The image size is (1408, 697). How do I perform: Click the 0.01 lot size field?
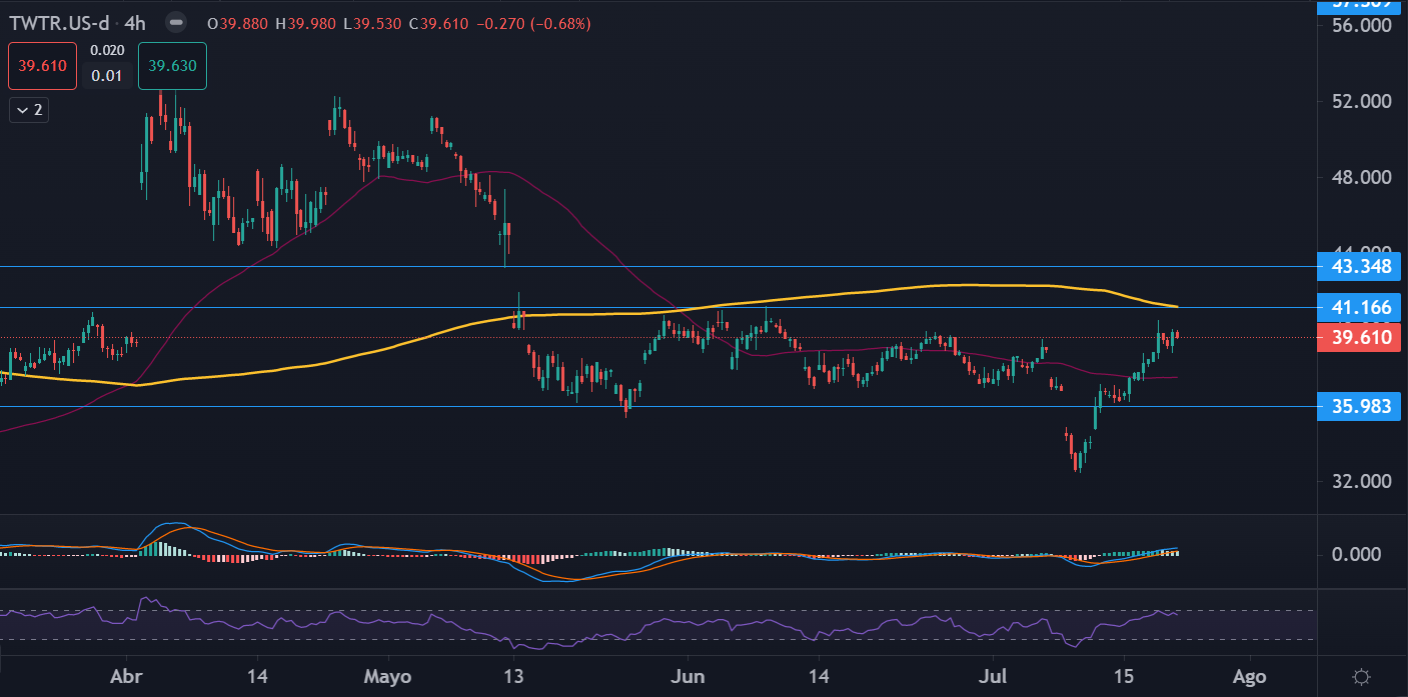click(107, 76)
